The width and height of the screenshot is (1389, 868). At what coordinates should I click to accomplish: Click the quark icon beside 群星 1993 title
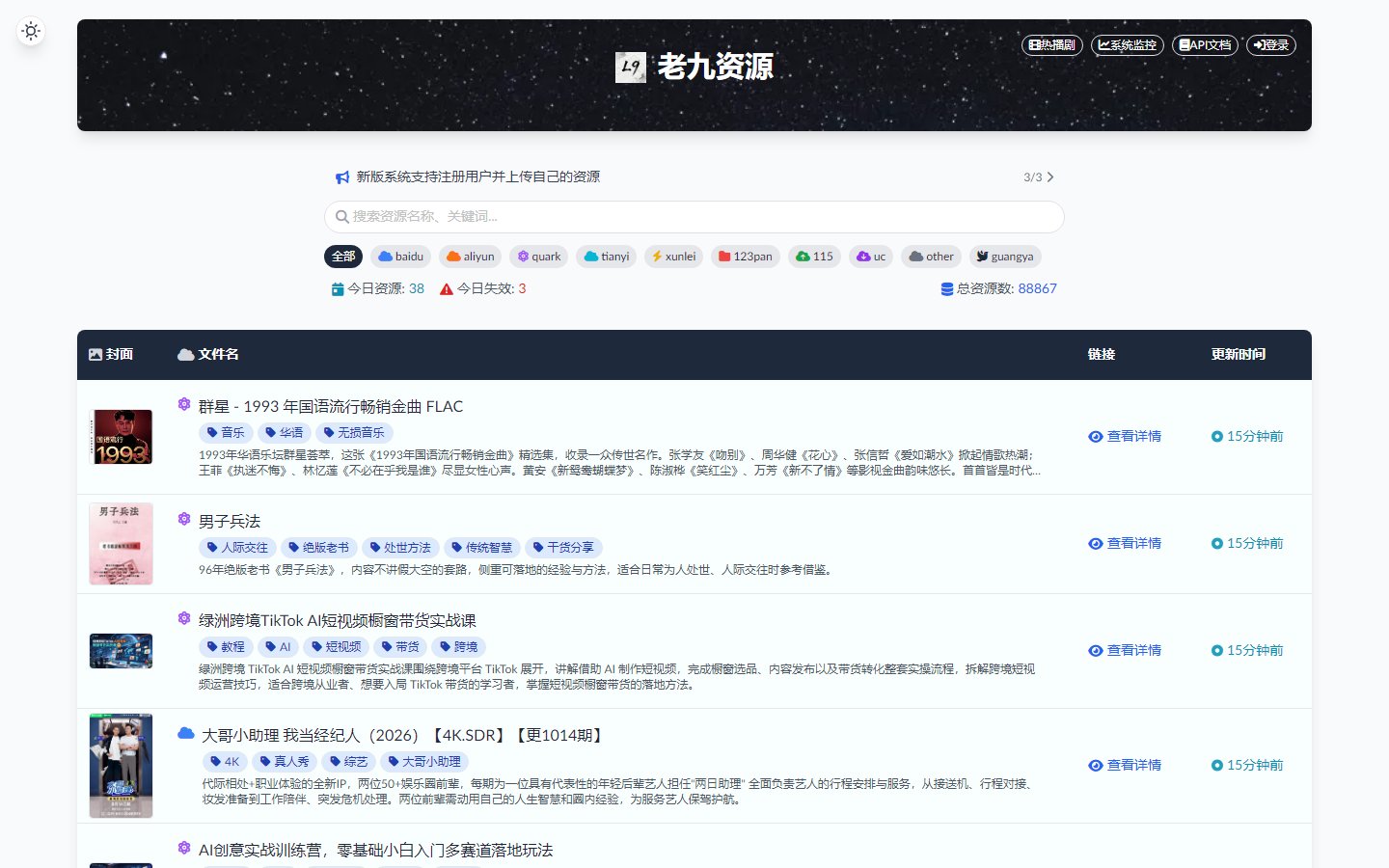184,404
